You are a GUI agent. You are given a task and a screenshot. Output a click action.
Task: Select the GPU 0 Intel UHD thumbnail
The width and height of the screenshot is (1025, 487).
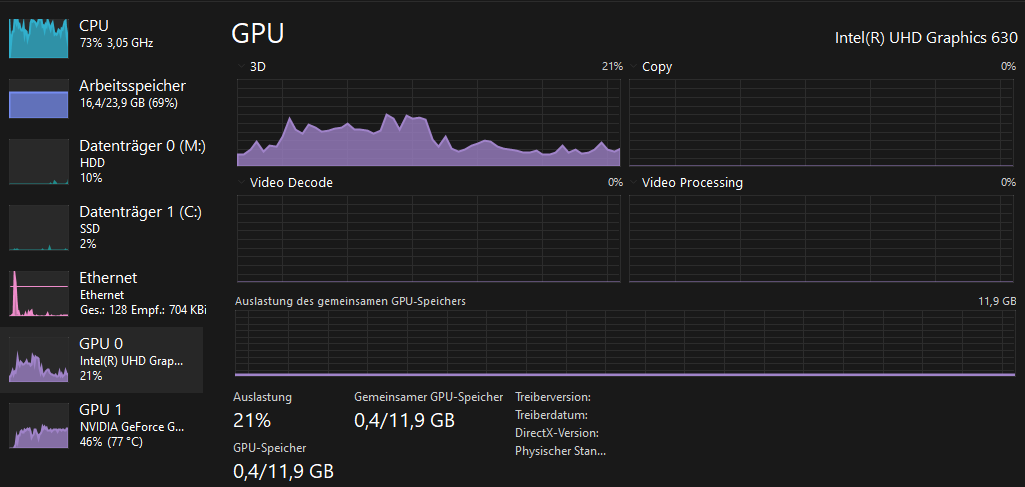pos(39,359)
